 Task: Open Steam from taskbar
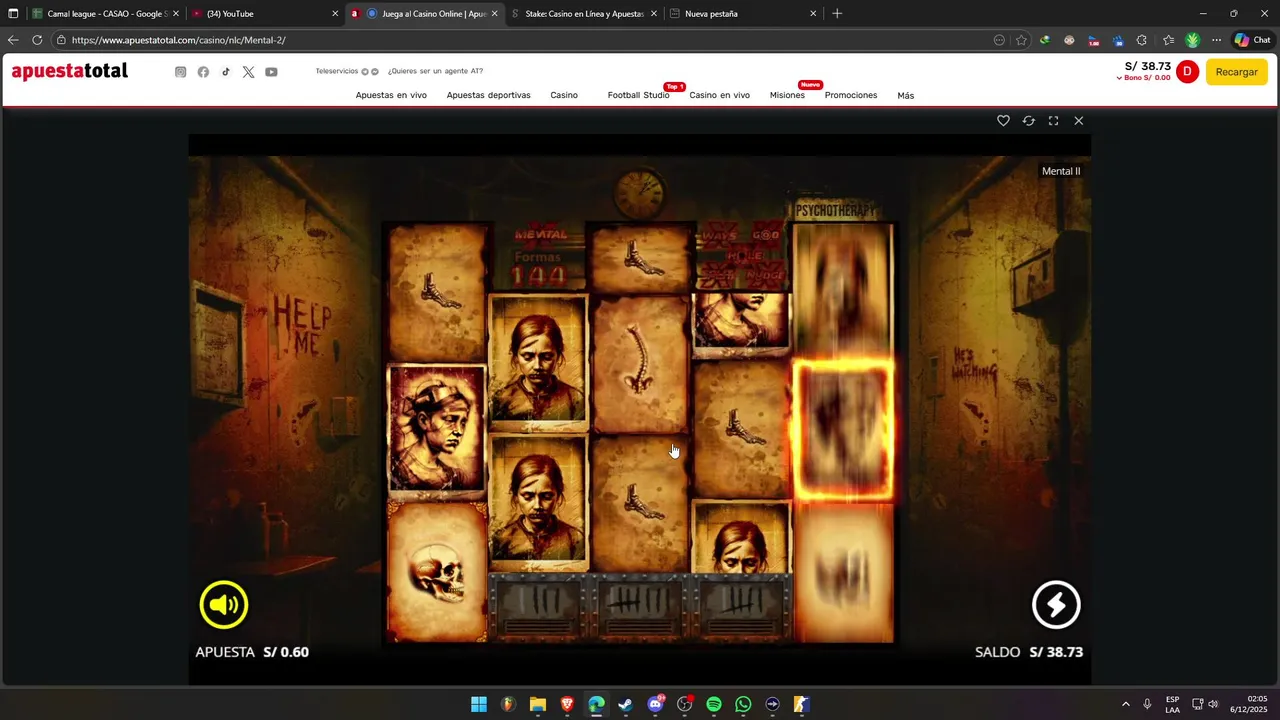[626, 705]
